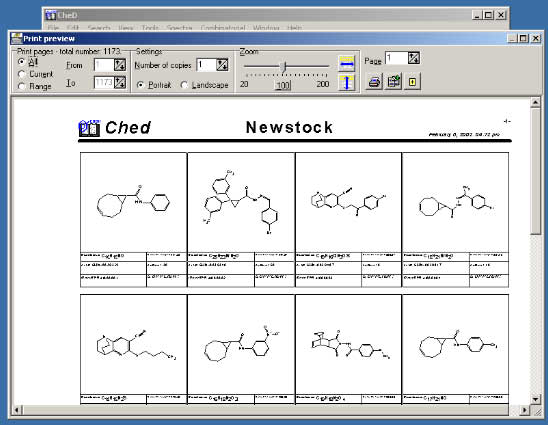The width and height of the screenshot is (548, 425).
Task: Click second-row third bicyclic imide structure
Action: [x=351, y=344]
